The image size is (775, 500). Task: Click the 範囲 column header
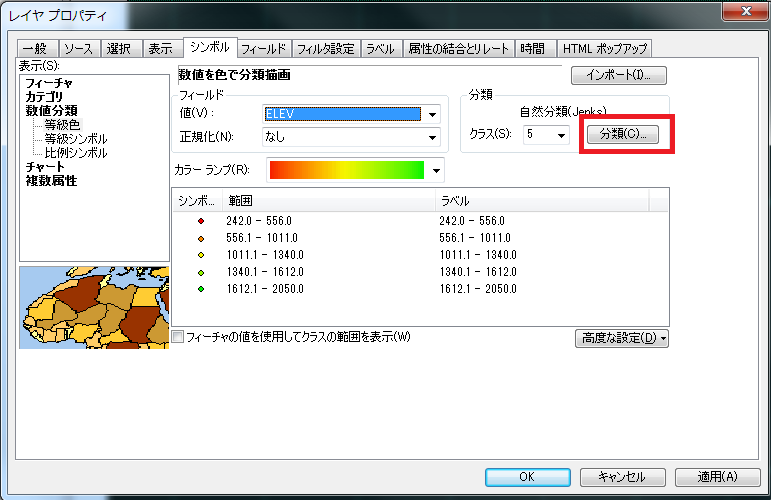coord(329,201)
